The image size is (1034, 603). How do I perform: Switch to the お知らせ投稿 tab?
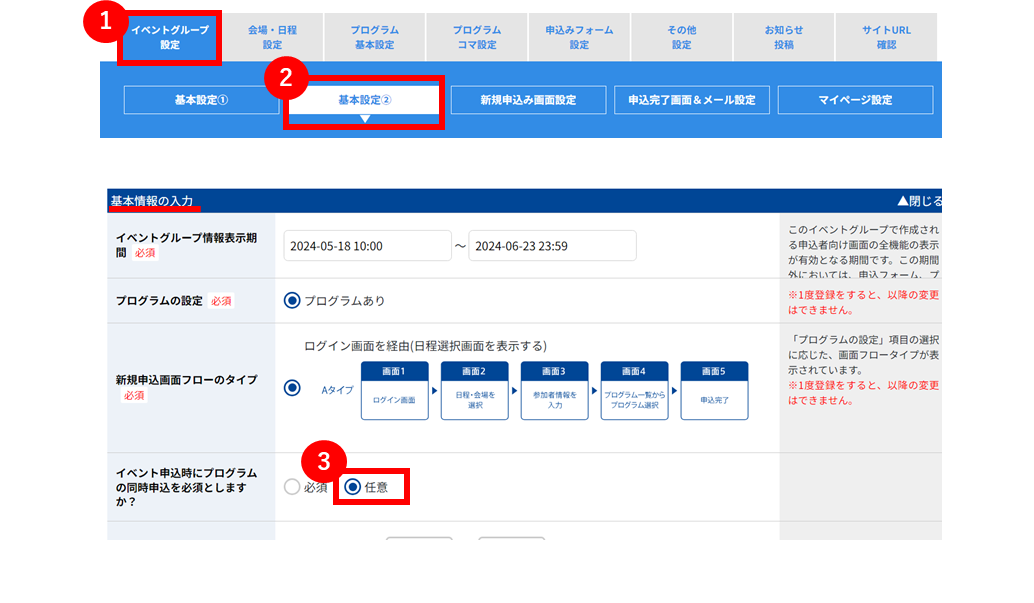783,38
